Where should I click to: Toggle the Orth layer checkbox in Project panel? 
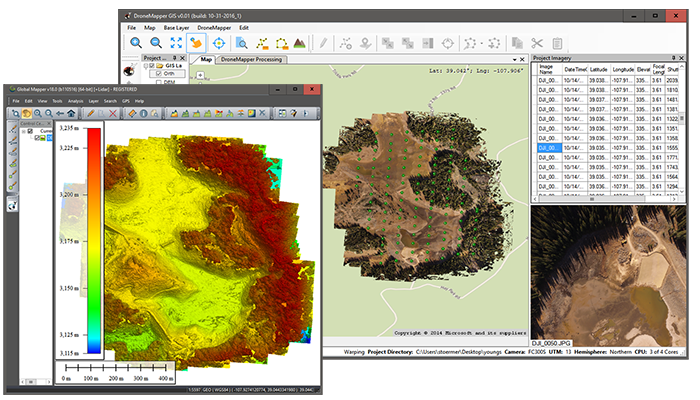point(158,73)
